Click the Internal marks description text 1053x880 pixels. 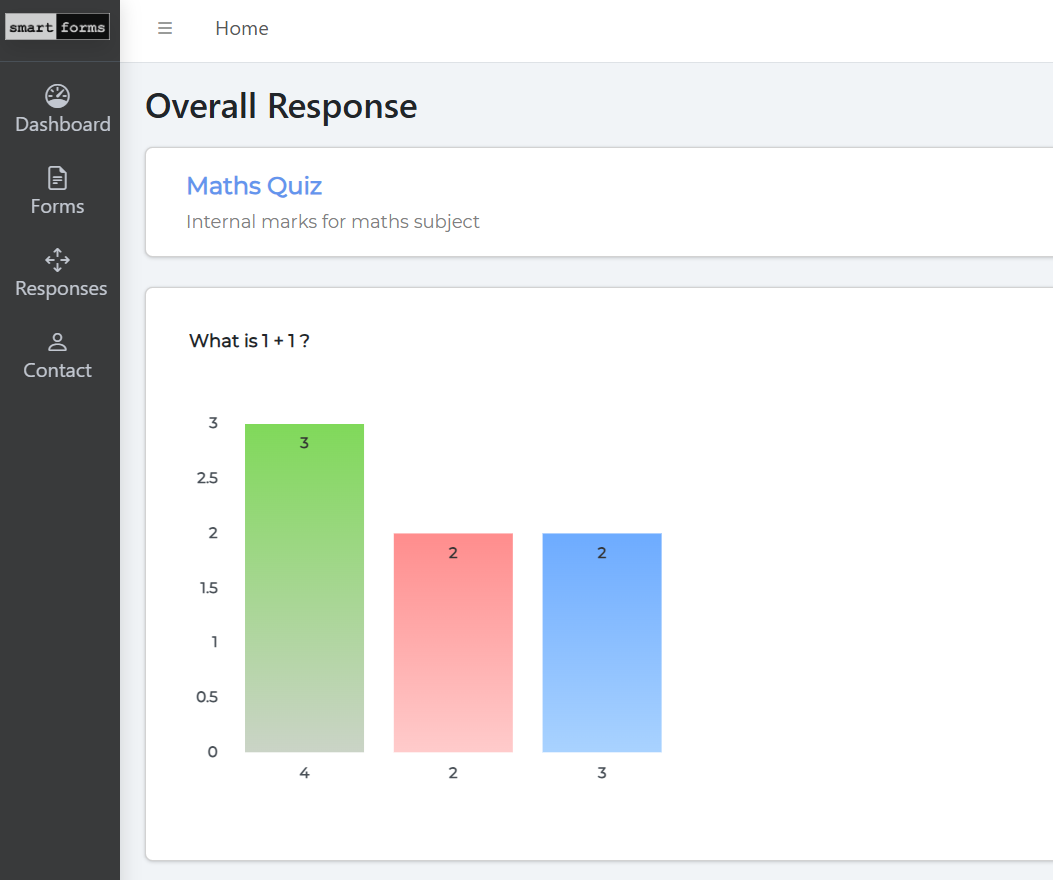pos(333,222)
